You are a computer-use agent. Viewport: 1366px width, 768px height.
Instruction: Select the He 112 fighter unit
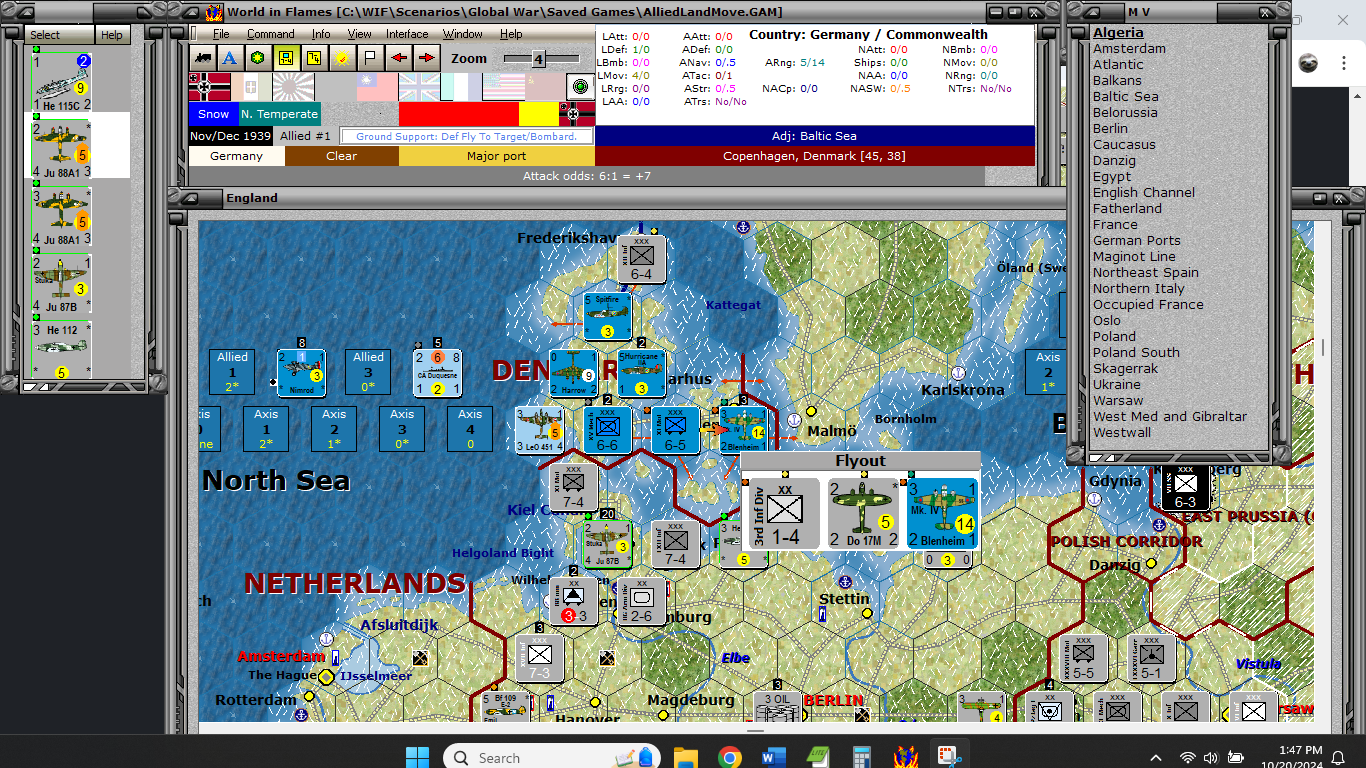(62, 350)
